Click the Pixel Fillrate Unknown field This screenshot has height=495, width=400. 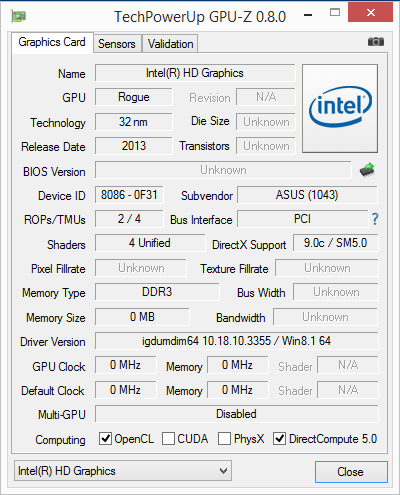[x=141, y=268]
